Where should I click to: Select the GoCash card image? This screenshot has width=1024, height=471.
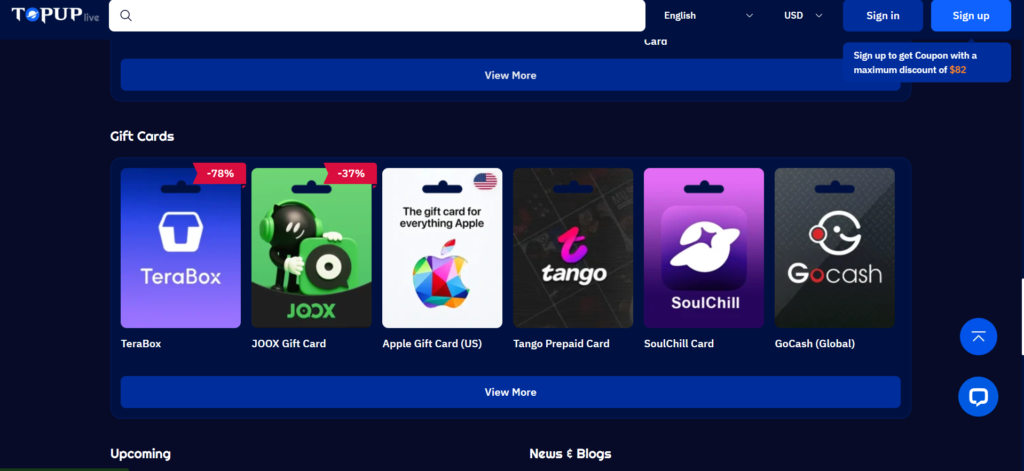click(835, 248)
